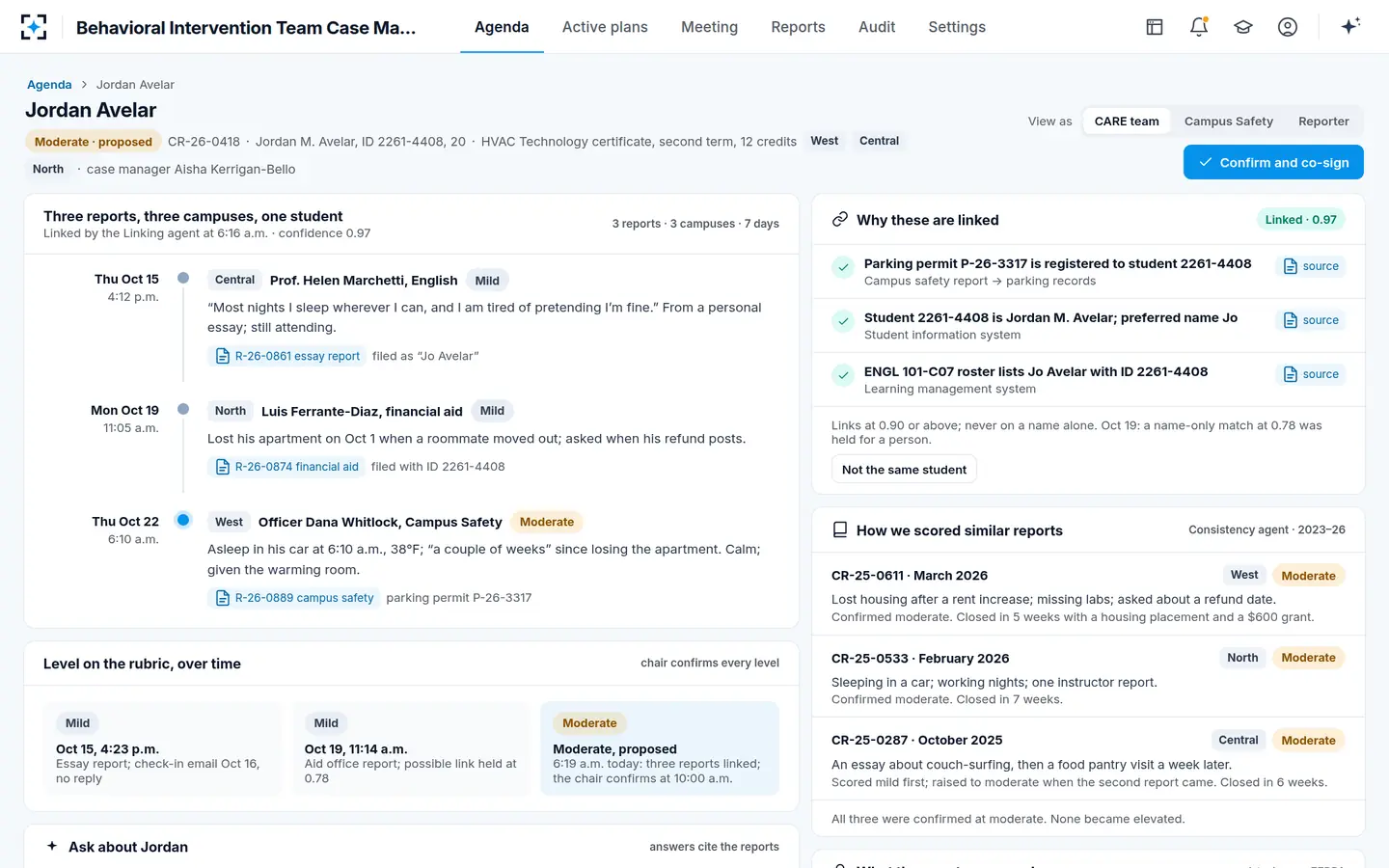Screen dimensions: 1389x868
Task: Click the Moderate · proposed status badge
Action: 94,142
